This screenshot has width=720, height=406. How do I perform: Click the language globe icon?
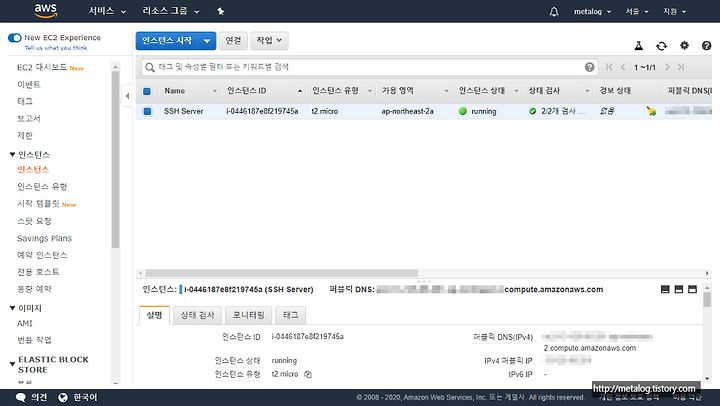(63, 397)
